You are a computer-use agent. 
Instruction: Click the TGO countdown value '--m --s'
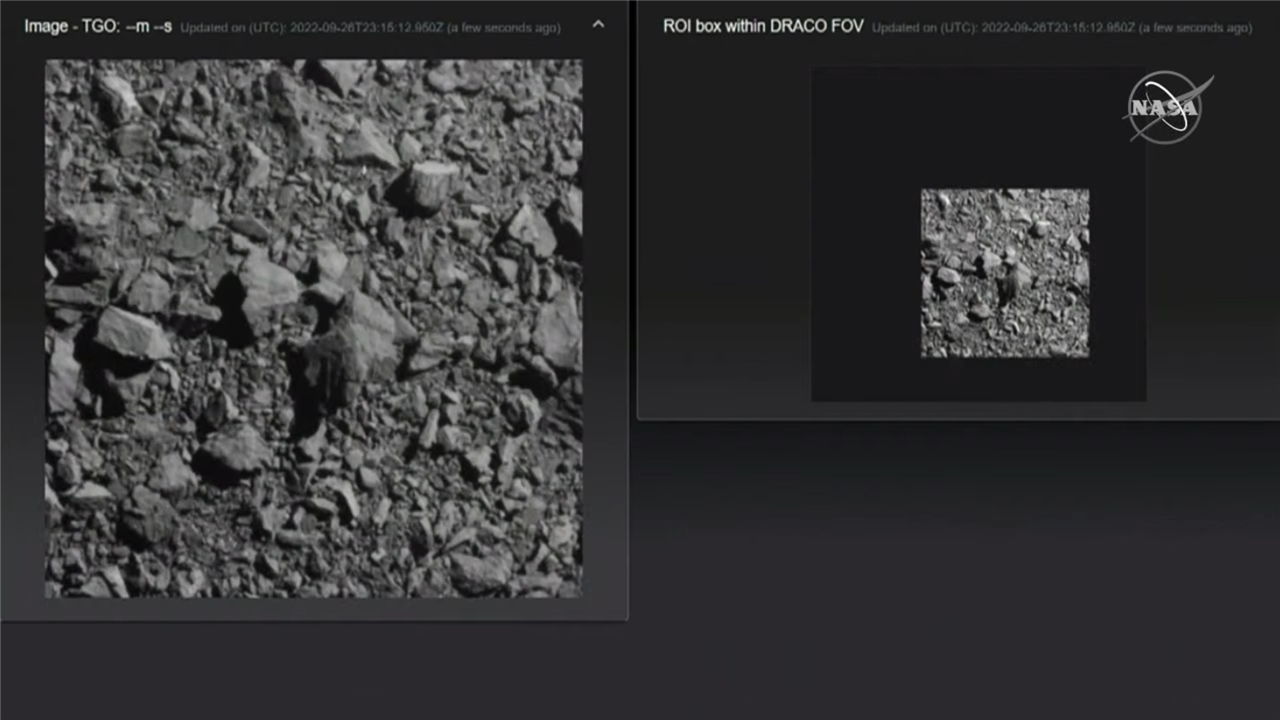pos(149,27)
